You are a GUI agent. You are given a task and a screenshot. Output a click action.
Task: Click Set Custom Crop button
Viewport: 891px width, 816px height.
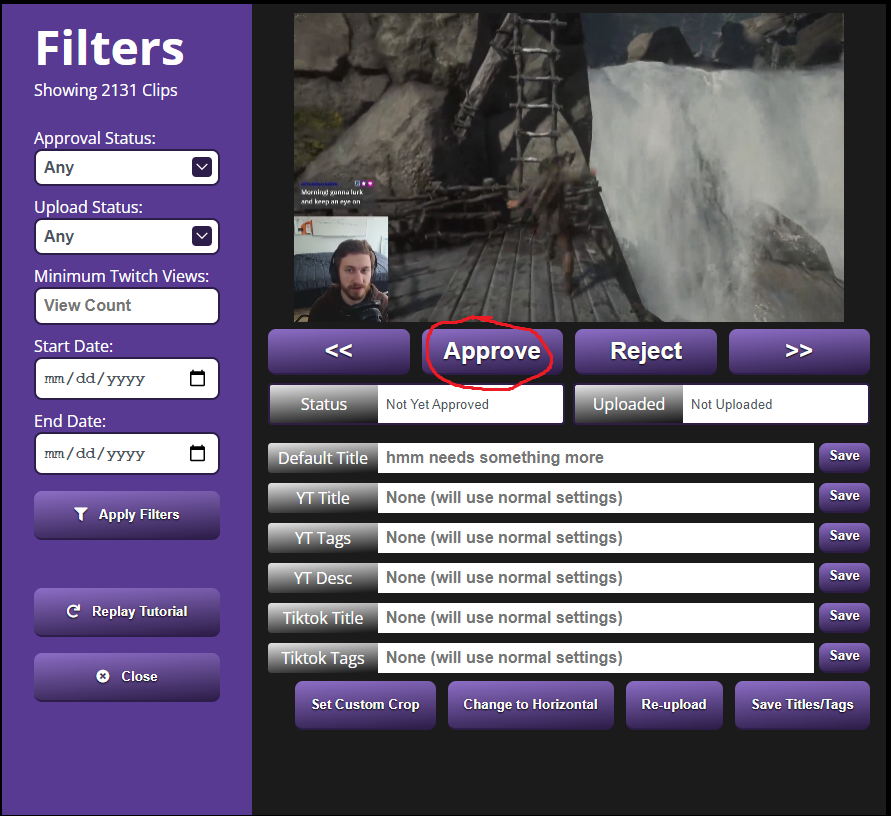point(365,705)
